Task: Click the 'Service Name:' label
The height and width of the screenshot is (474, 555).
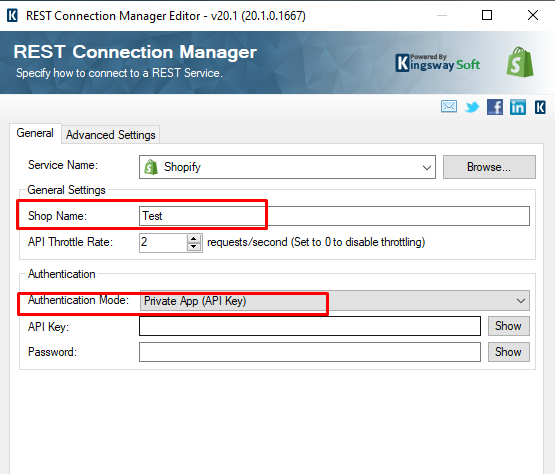Action: click(x=63, y=165)
